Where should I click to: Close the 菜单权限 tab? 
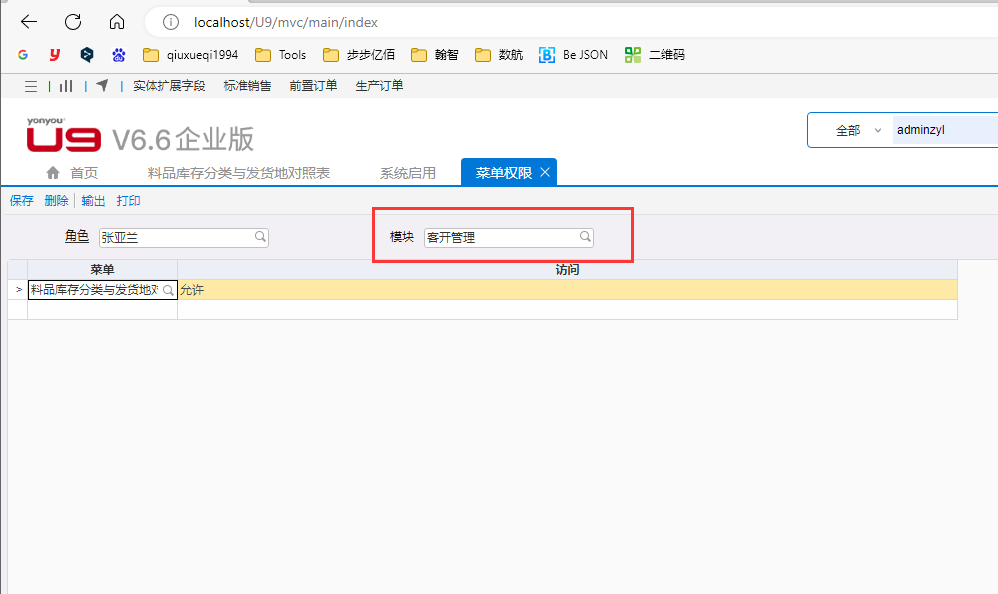[x=545, y=172]
